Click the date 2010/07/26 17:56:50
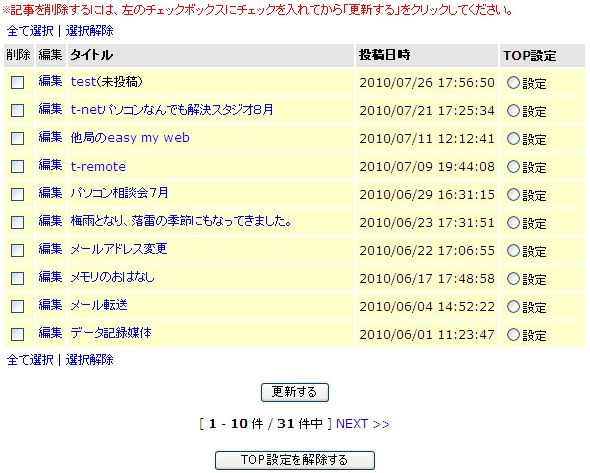Image resolution: width=590 pixels, height=473 pixels. 427,83
